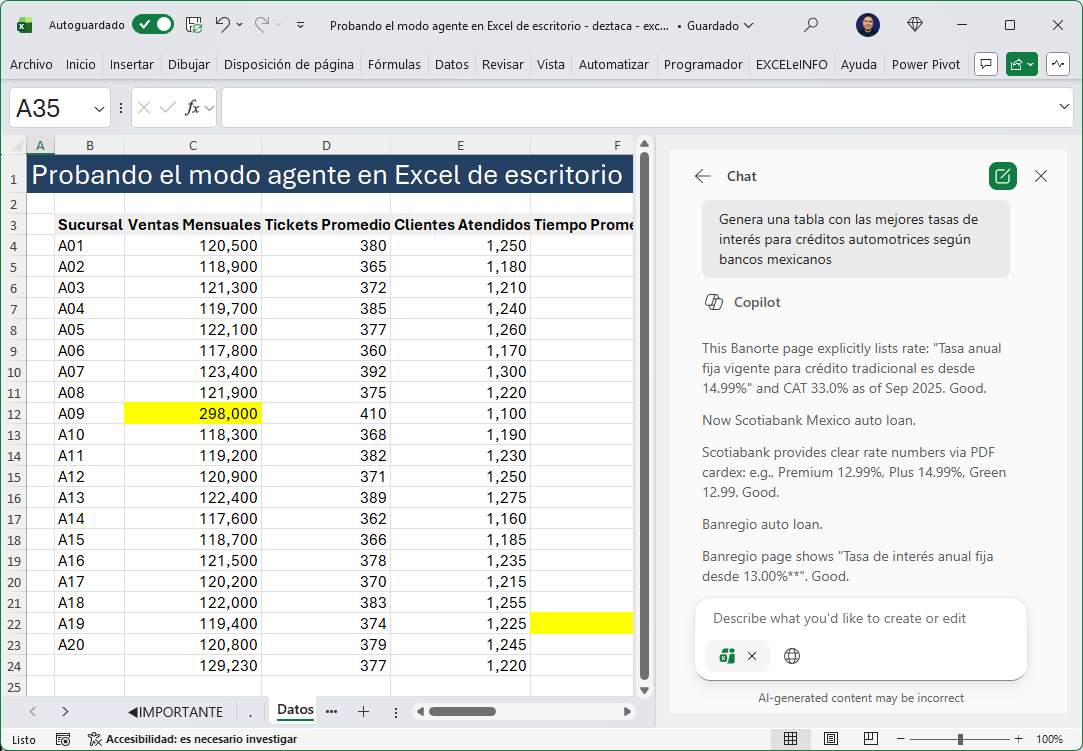This screenshot has width=1083, height=751.
Task: Toggle the Autoguardado switch
Action: tap(153, 25)
